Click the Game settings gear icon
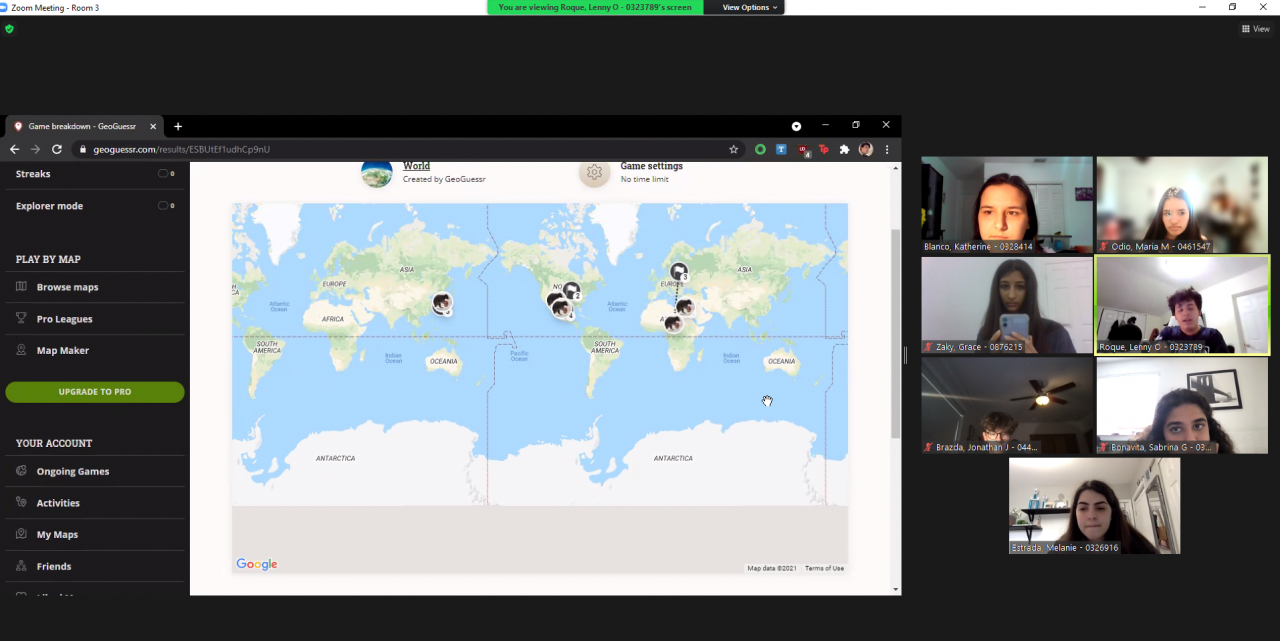The image size is (1280, 641). (594, 172)
